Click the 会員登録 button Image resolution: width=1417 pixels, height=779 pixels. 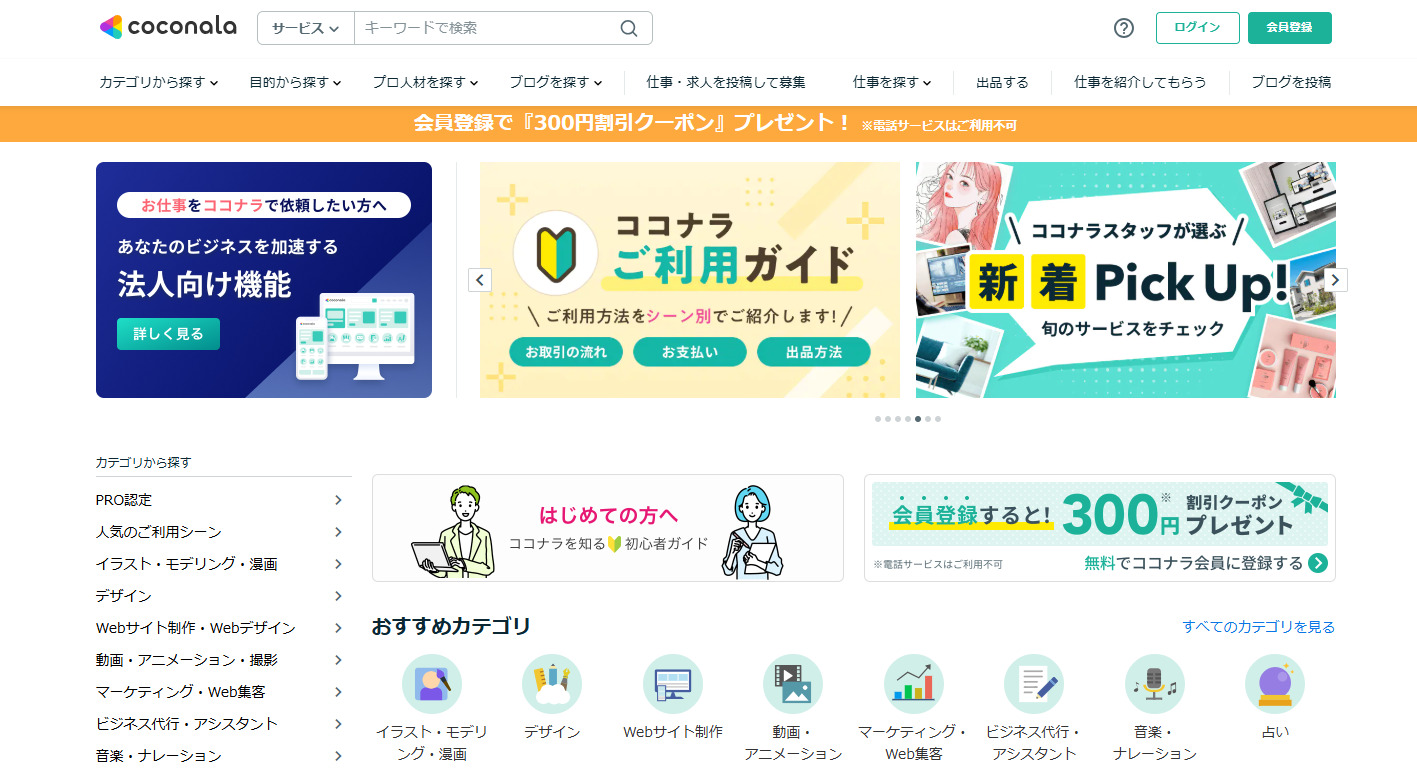(x=1289, y=28)
